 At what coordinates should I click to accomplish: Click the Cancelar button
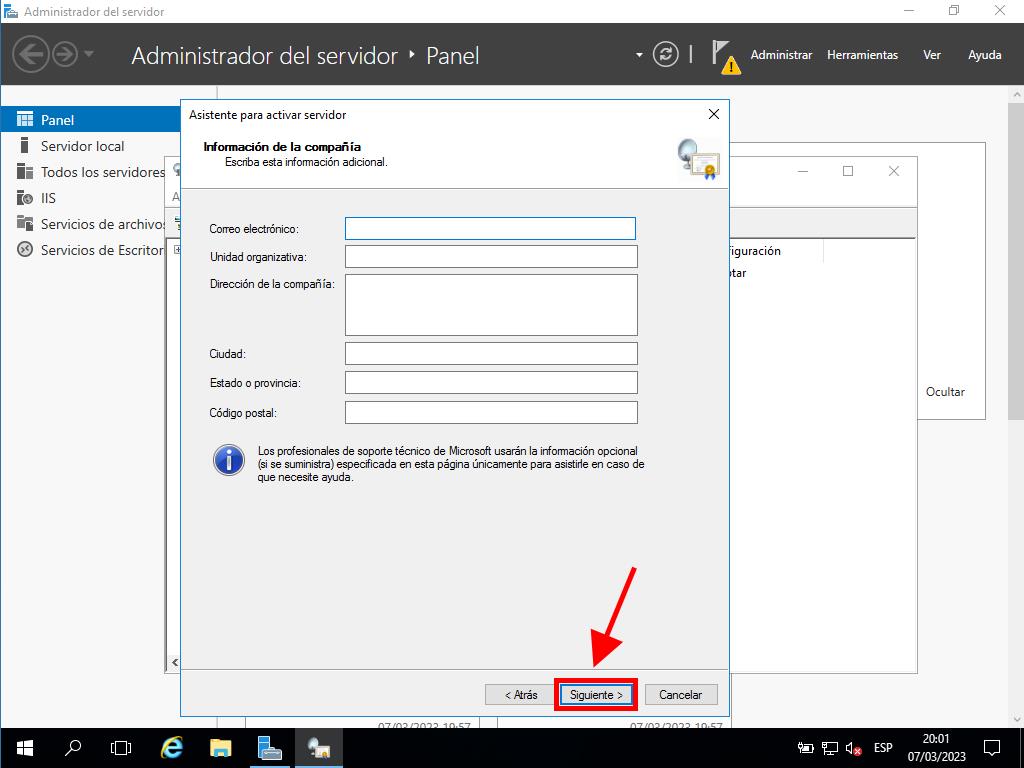pos(681,694)
